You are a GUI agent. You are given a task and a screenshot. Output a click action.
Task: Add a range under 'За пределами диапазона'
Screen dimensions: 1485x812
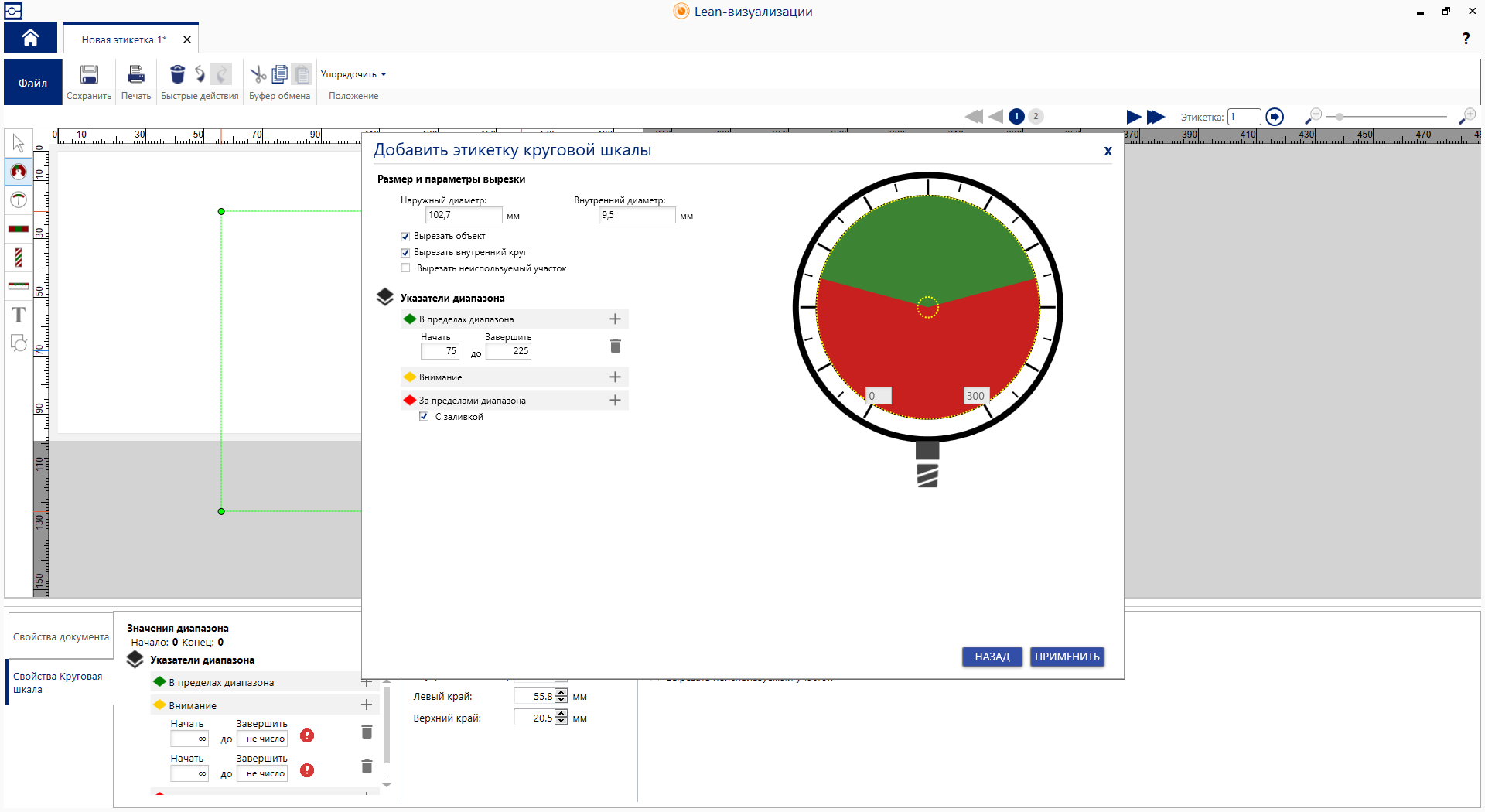pyautogui.click(x=615, y=401)
